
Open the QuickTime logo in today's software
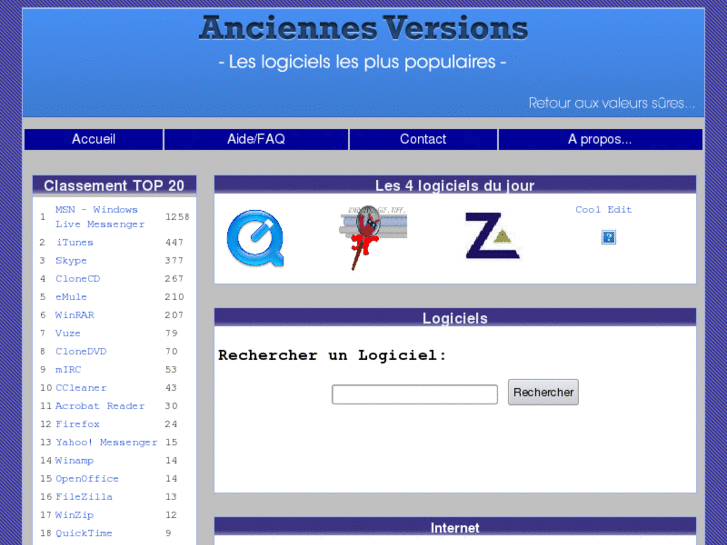point(255,238)
